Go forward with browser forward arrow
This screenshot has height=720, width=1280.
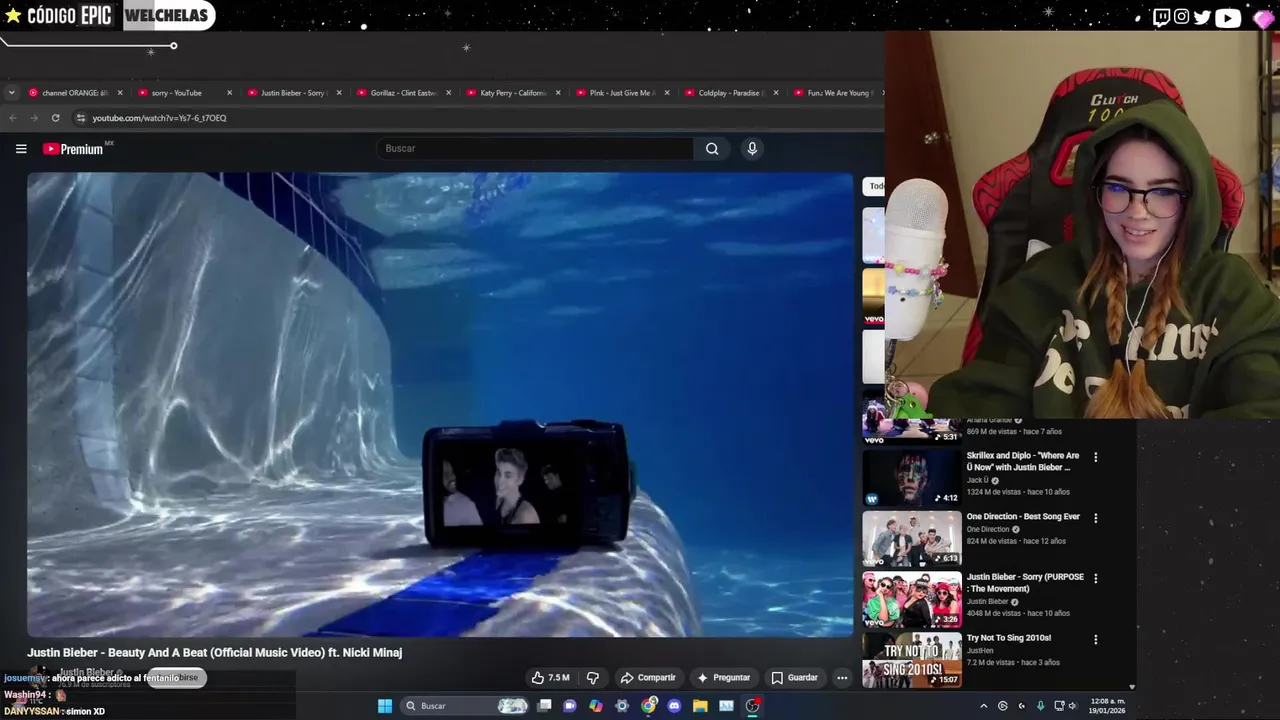(x=33, y=118)
